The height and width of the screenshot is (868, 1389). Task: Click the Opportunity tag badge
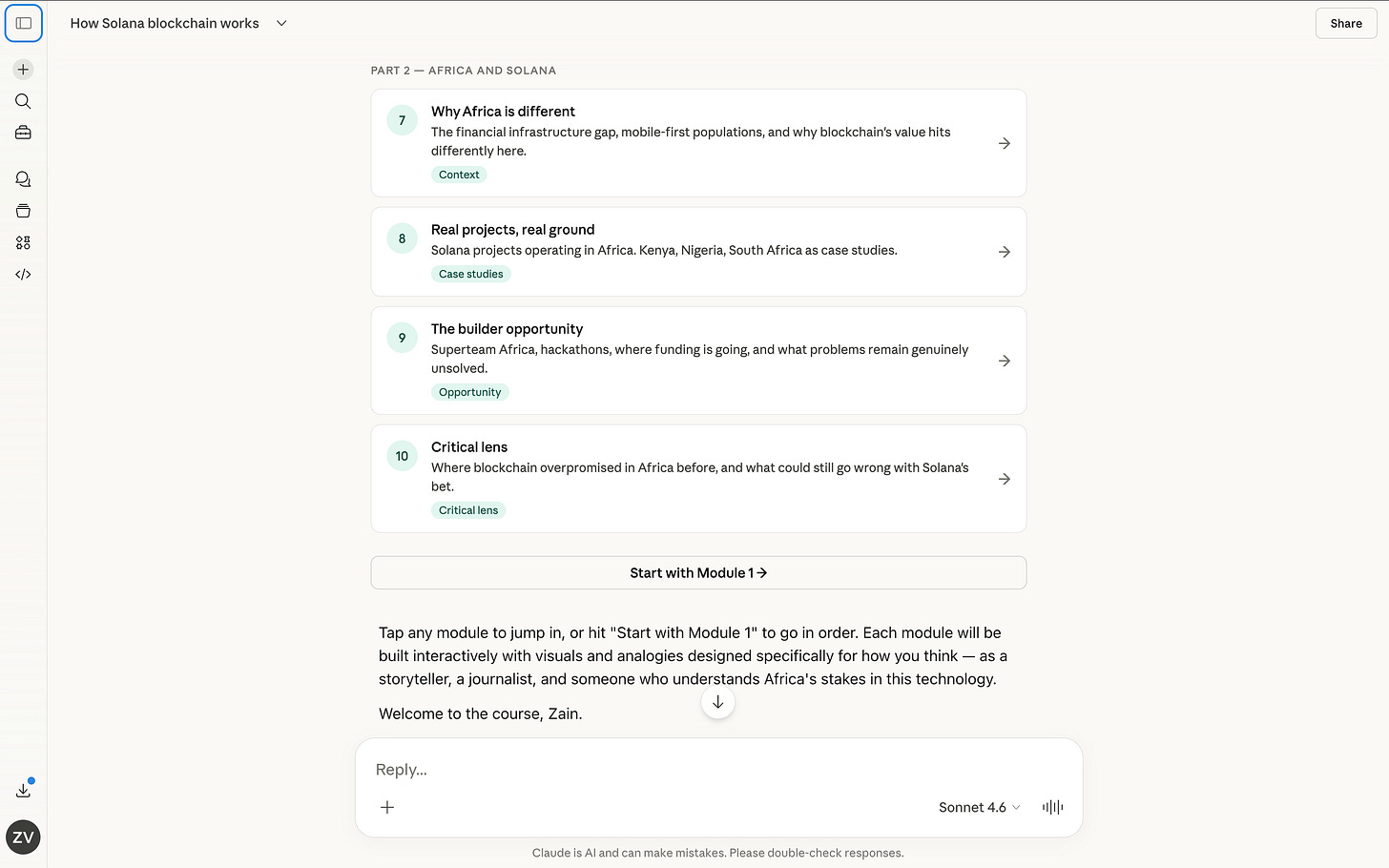470,392
